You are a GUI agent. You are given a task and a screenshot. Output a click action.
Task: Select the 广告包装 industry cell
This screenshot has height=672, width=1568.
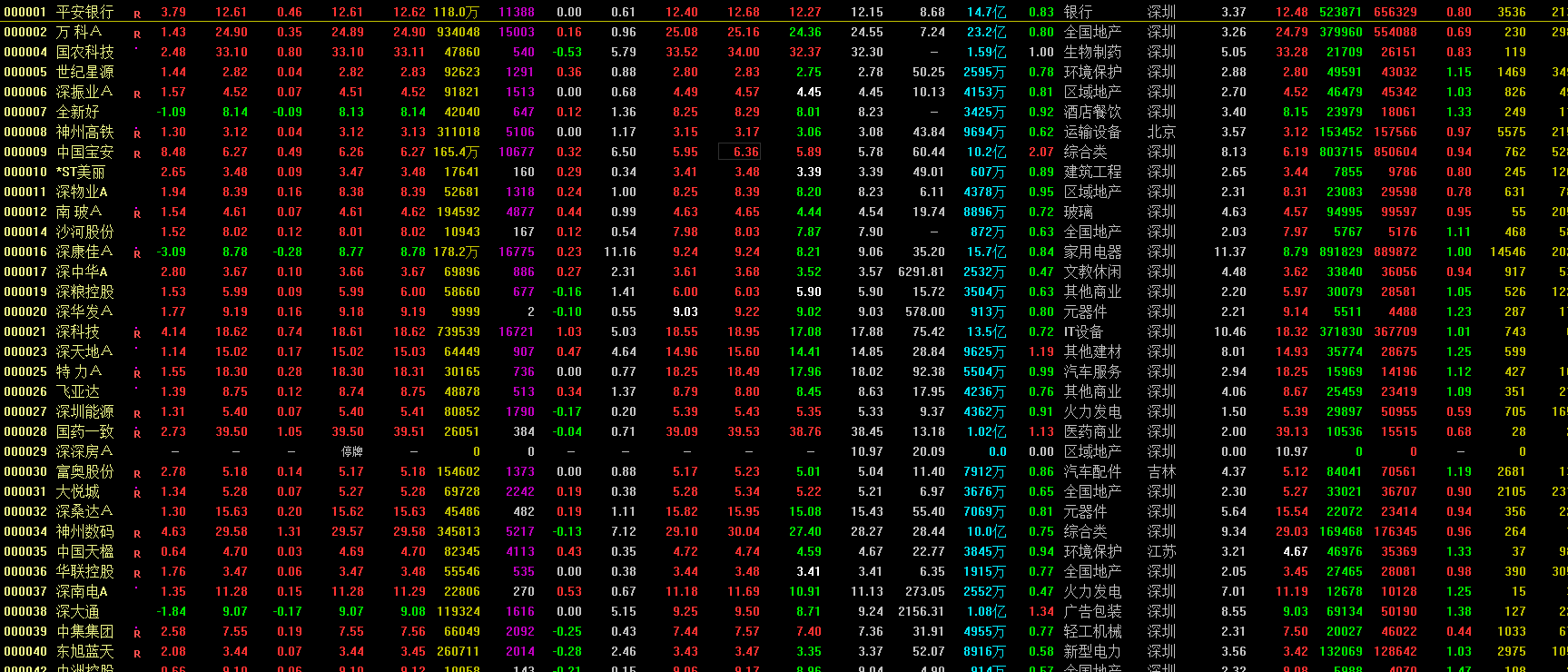pos(1092,611)
